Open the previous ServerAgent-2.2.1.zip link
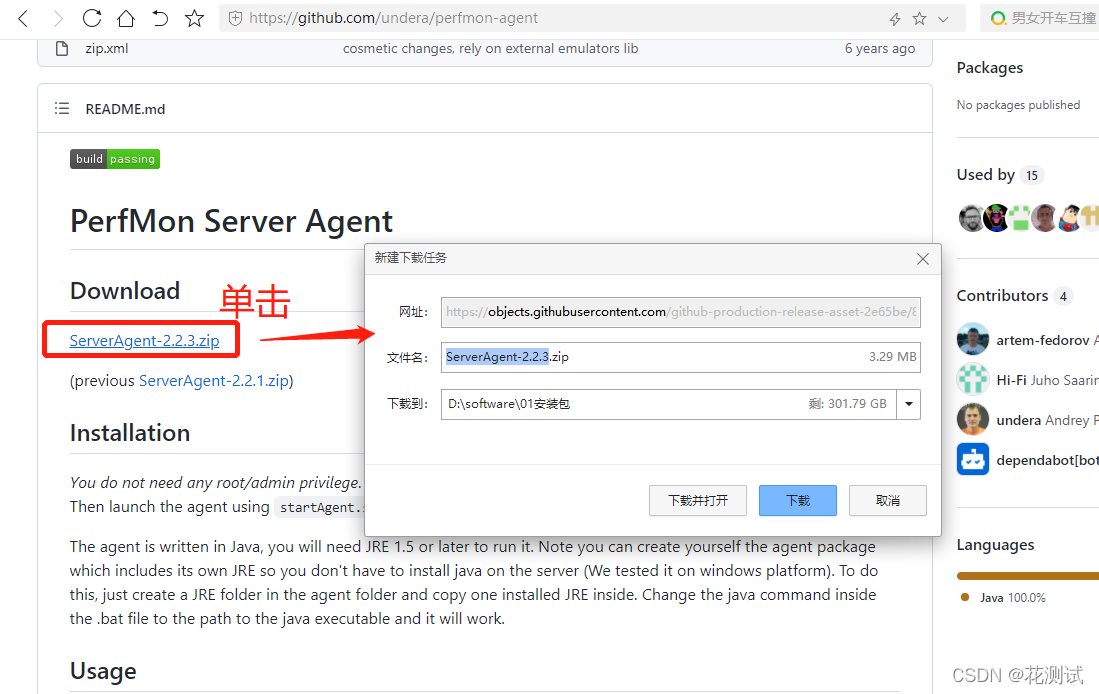The height and width of the screenshot is (694, 1099). coord(213,381)
